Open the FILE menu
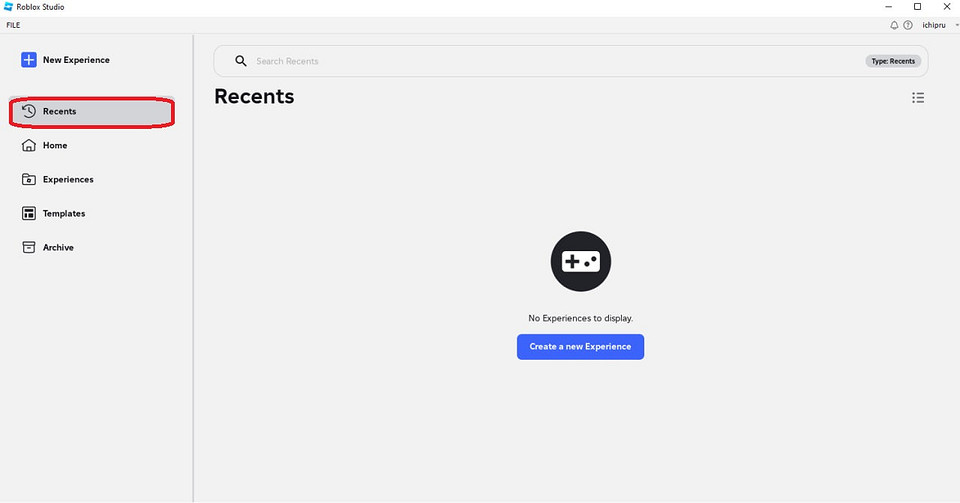 pyautogui.click(x=13, y=25)
